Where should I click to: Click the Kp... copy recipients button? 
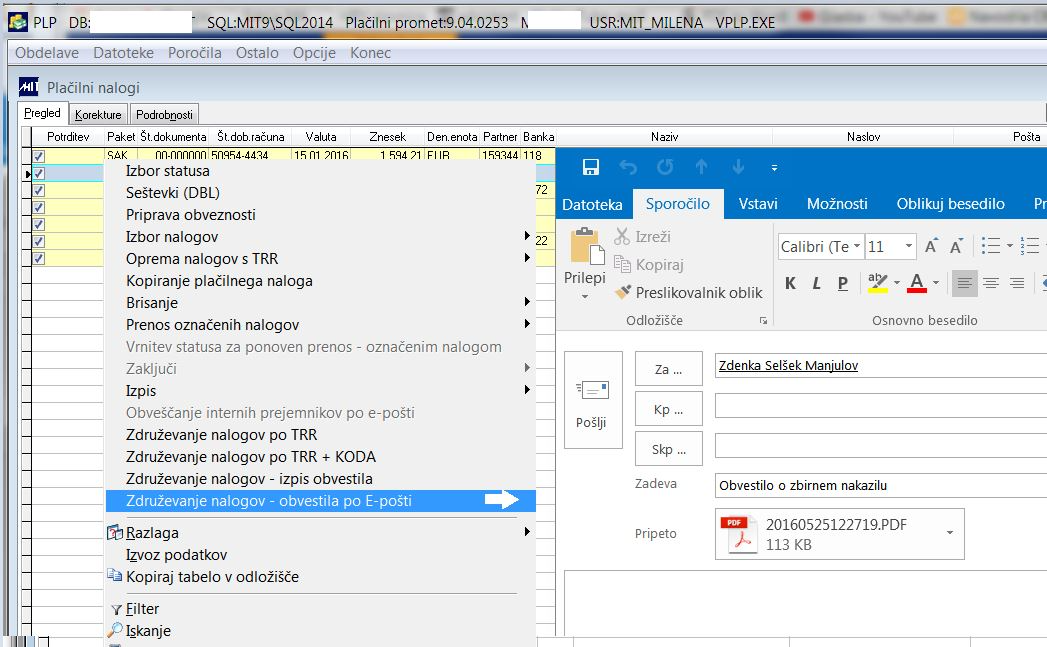pos(668,409)
